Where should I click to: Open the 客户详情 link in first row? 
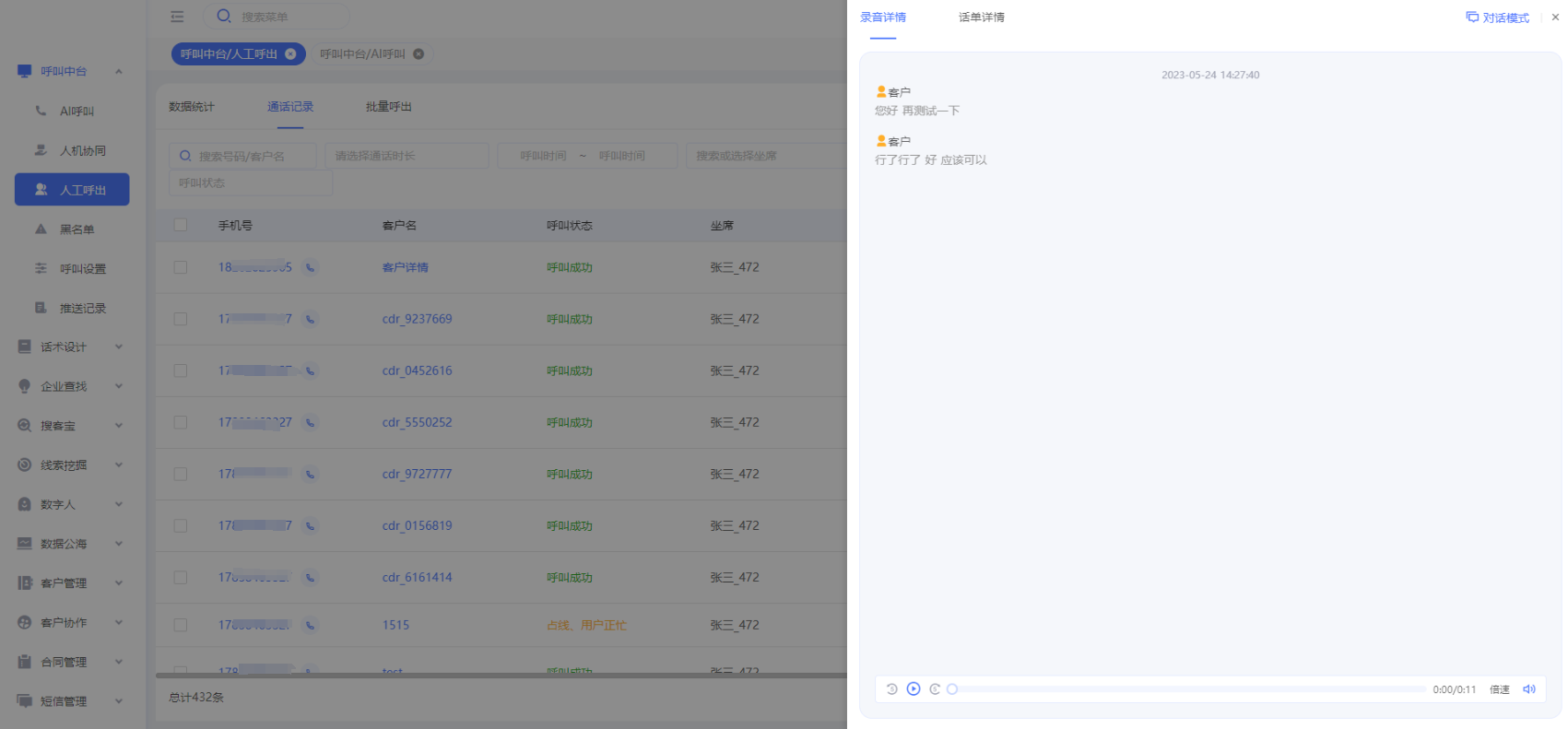(x=405, y=267)
